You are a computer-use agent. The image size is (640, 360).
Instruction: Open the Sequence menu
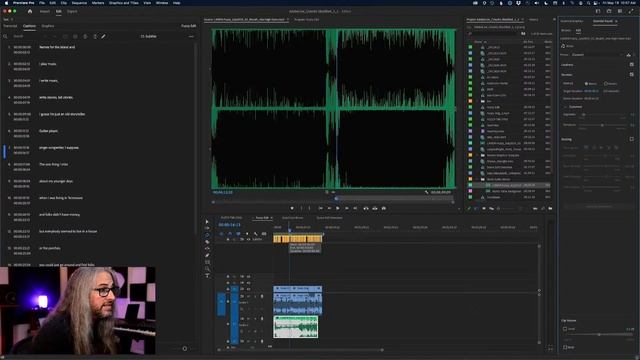79,3
